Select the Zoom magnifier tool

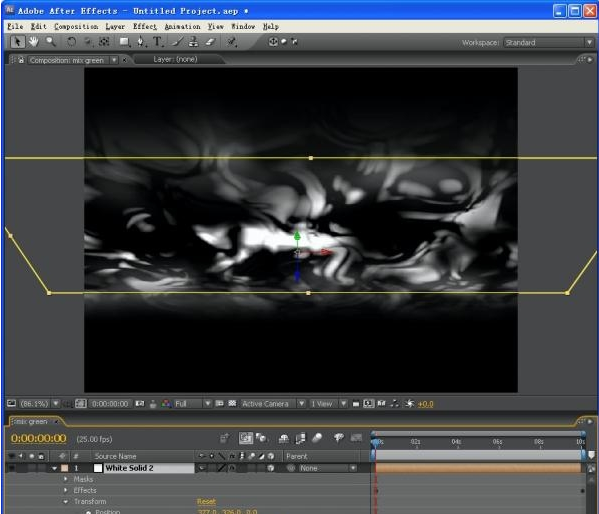click(50, 42)
